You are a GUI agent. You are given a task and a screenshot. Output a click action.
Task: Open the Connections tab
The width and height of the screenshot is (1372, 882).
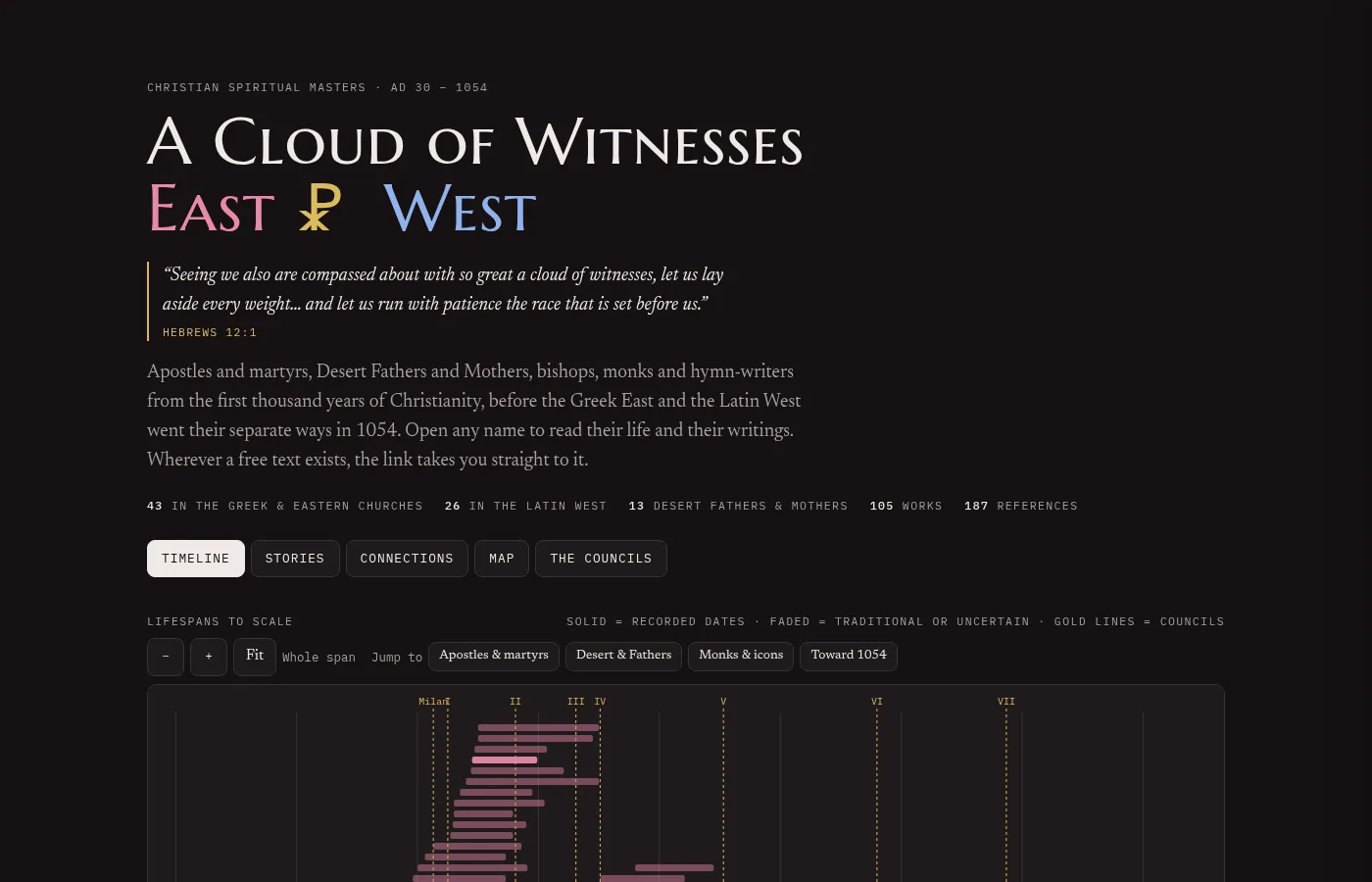click(x=407, y=559)
